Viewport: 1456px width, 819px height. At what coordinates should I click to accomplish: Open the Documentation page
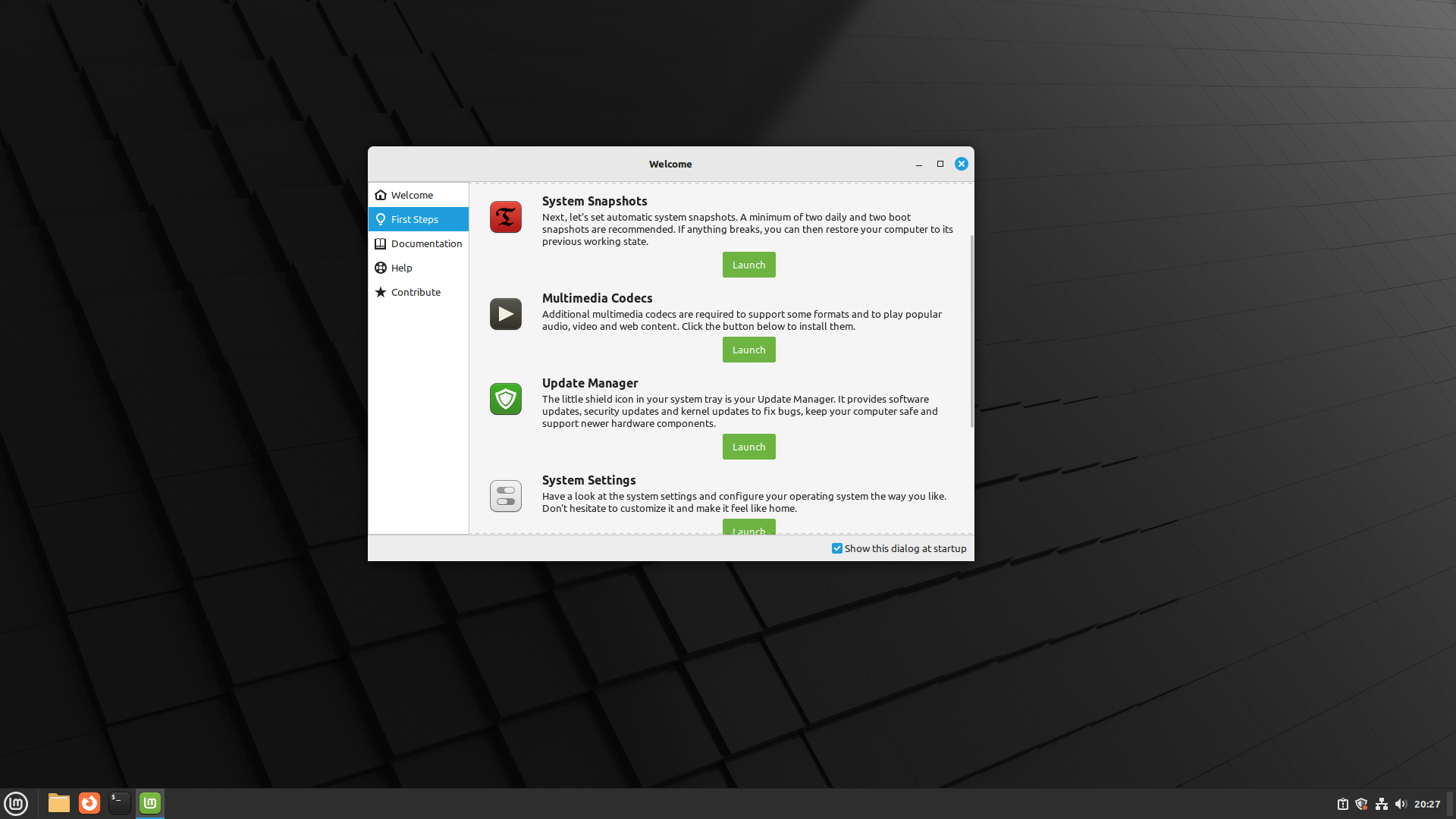click(x=419, y=243)
